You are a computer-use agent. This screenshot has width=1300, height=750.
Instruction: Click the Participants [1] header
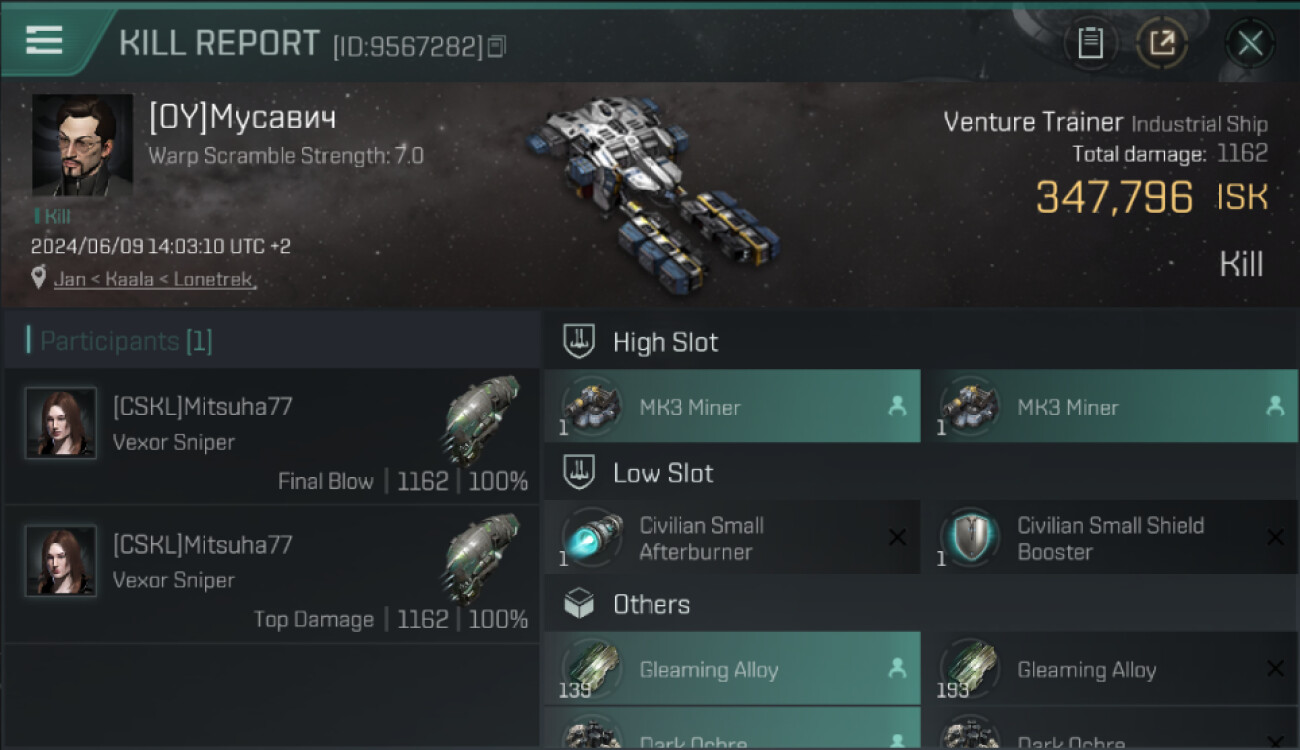click(126, 342)
